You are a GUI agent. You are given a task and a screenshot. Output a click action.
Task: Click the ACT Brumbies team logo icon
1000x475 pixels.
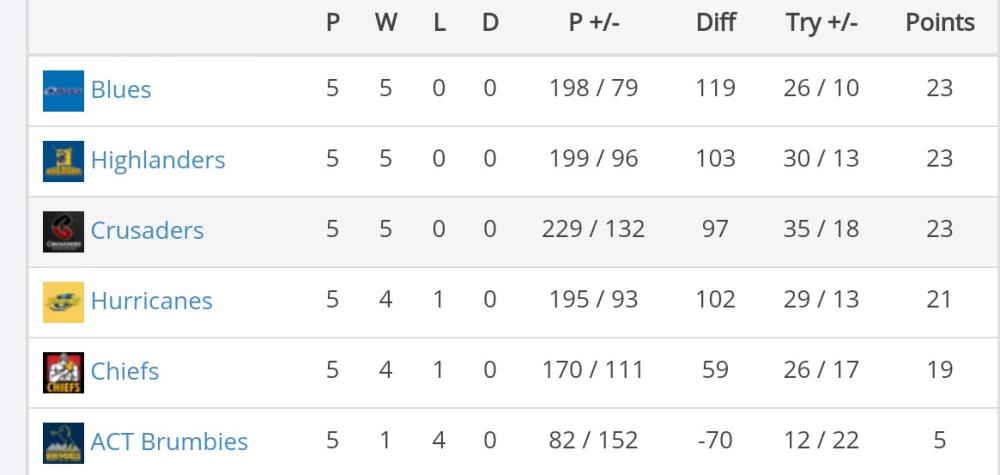point(63,443)
